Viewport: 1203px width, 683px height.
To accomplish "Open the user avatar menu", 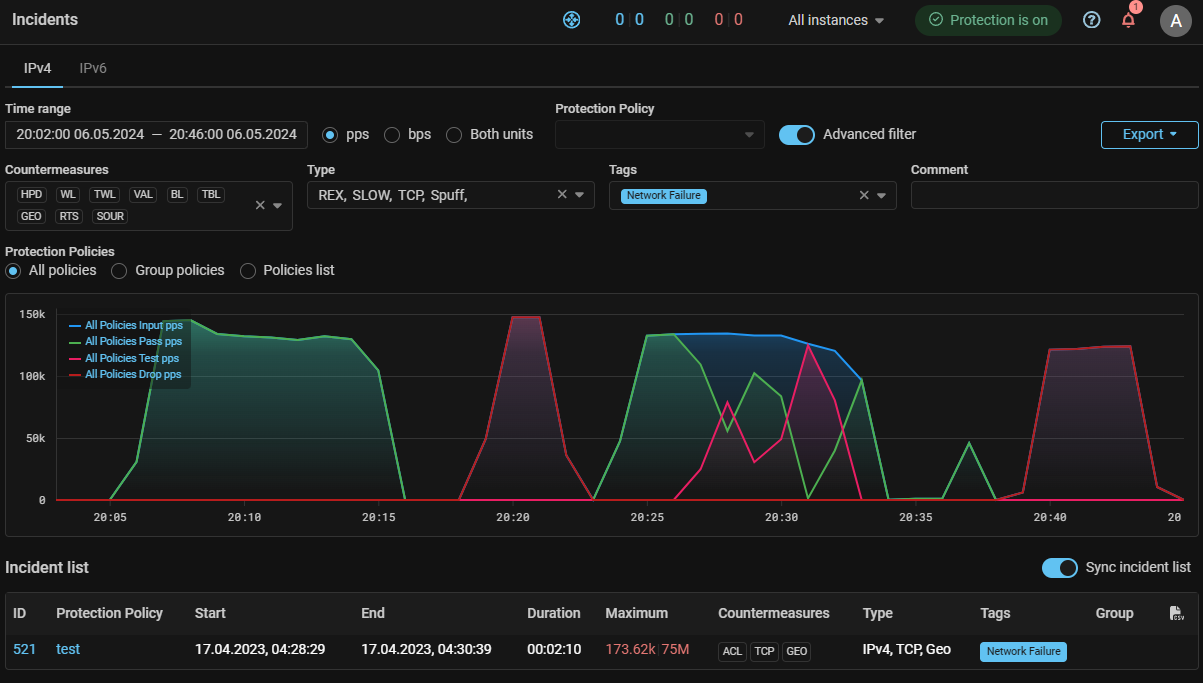I will pyautogui.click(x=1175, y=20).
